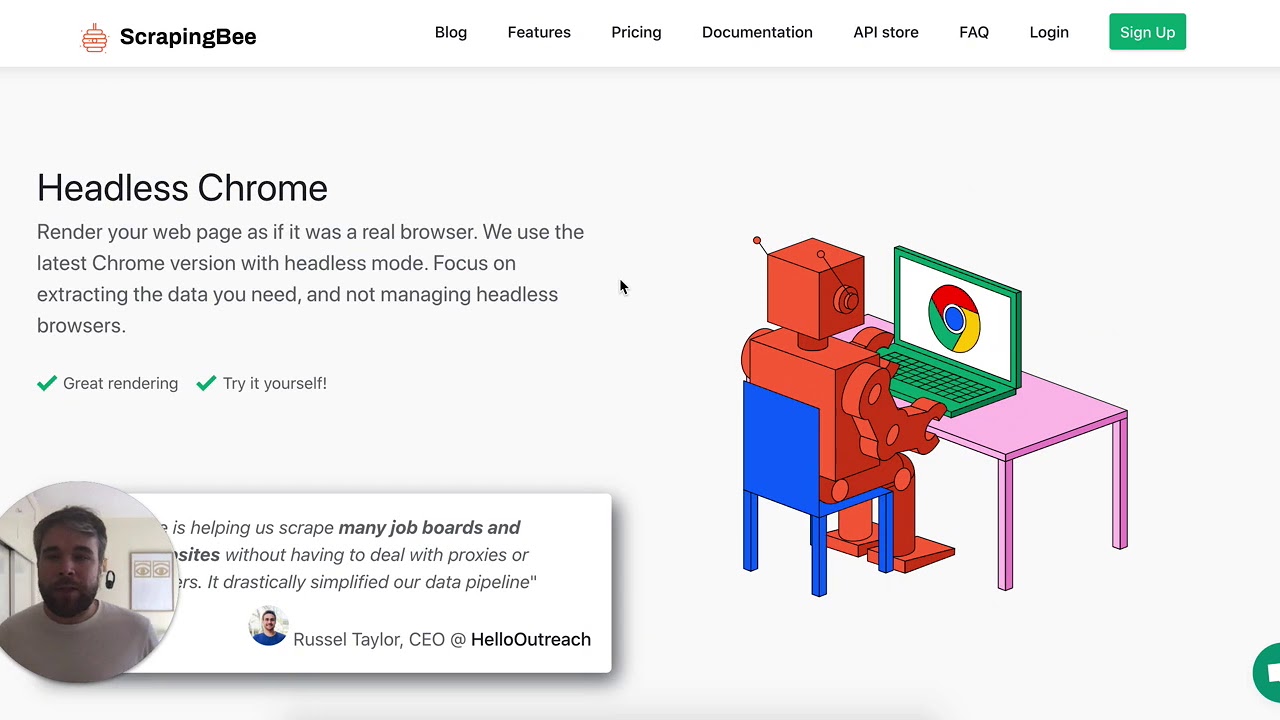Click the Headless Chrome heading
Viewport: 1280px width, 720px height.
(x=182, y=188)
